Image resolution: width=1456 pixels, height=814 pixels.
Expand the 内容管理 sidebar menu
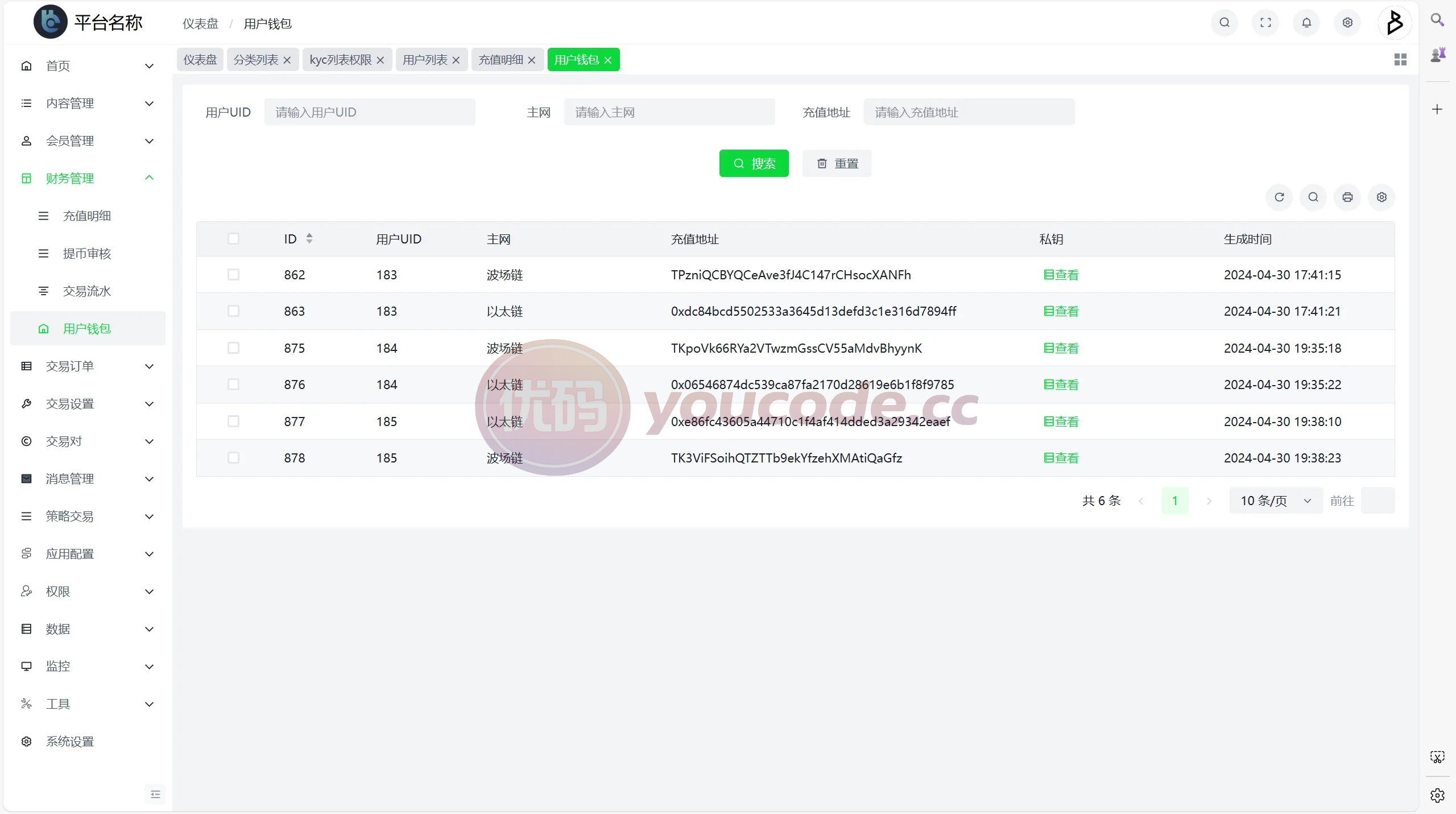pos(88,104)
